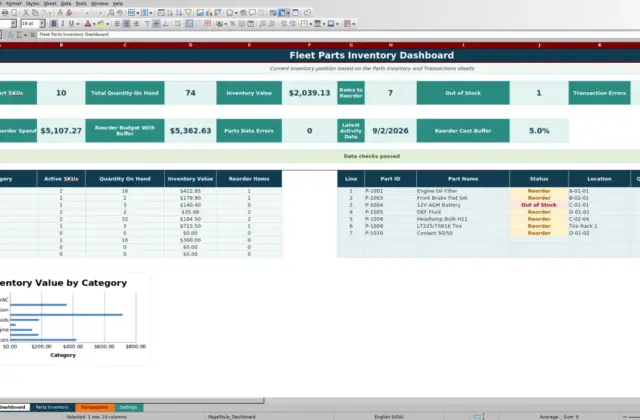Open the font color dropdown arrow
This screenshot has width=640, height=420.
pyautogui.click(x=94, y=24)
